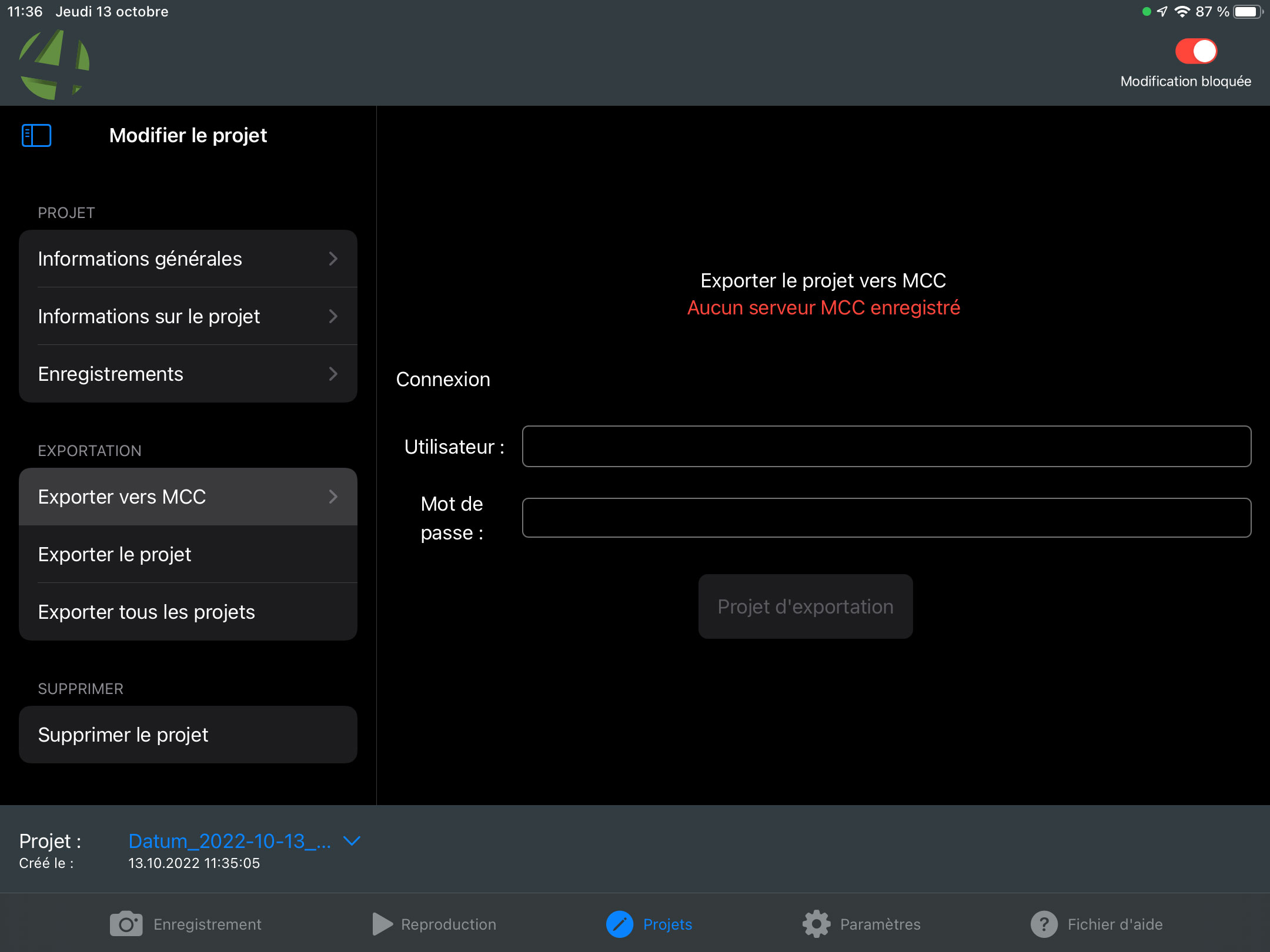The image size is (1270, 952).
Task: Click the Utilisateur input field
Action: pos(886,447)
